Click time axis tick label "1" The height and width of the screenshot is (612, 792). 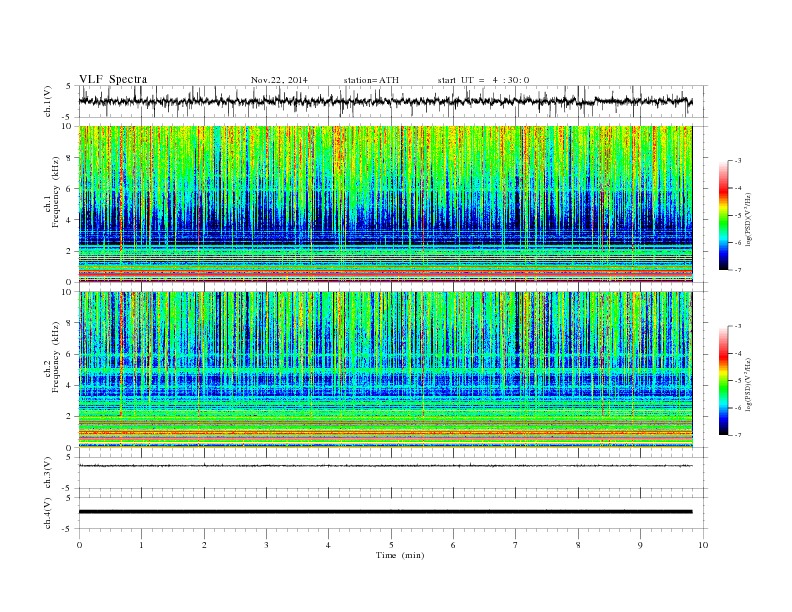tap(141, 545)
